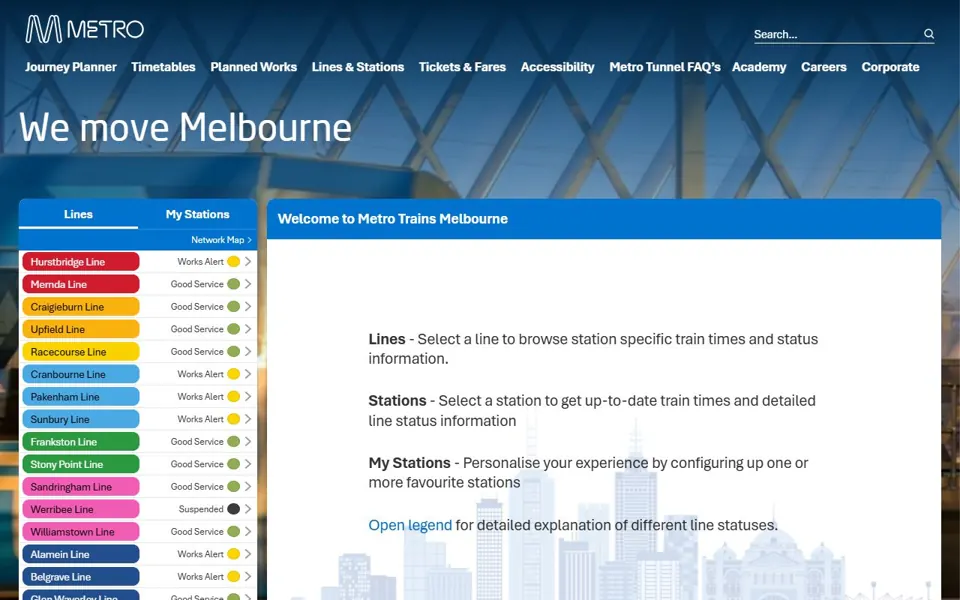Expand the Craigieburn Line row chevron
Screen dimensions: 960x600
pyautogui.click(x=248, y=306)
